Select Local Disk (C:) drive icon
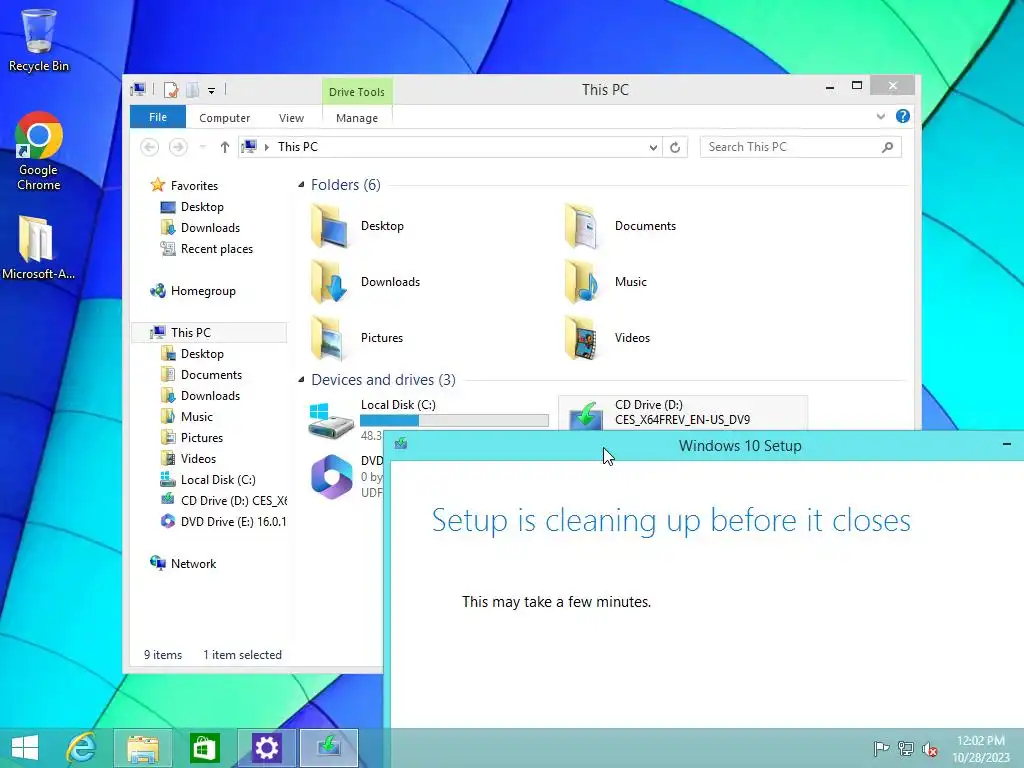The height and width of the screenshot is (768, 1024). tap(330, 421)
